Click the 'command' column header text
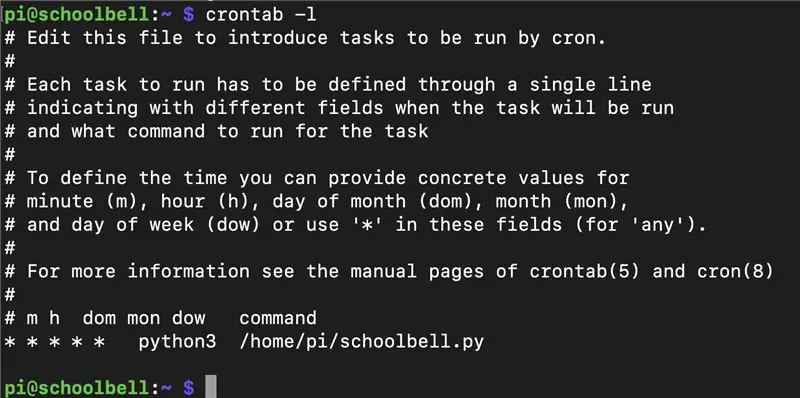Viewport: 800px width, 398px height. [x=278, y=318]
